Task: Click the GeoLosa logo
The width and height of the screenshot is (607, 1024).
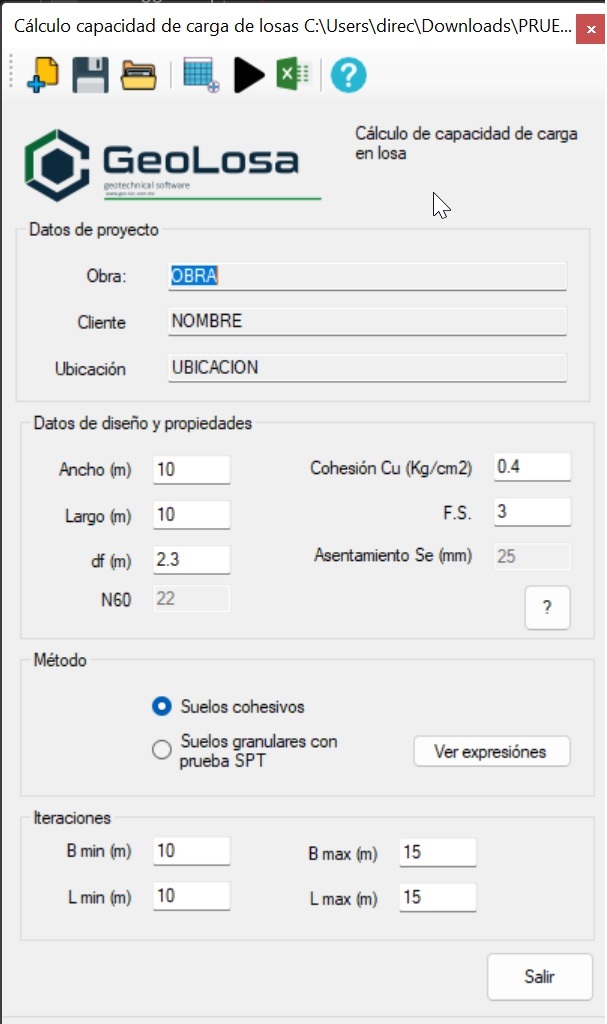Action: click(162, 165)
